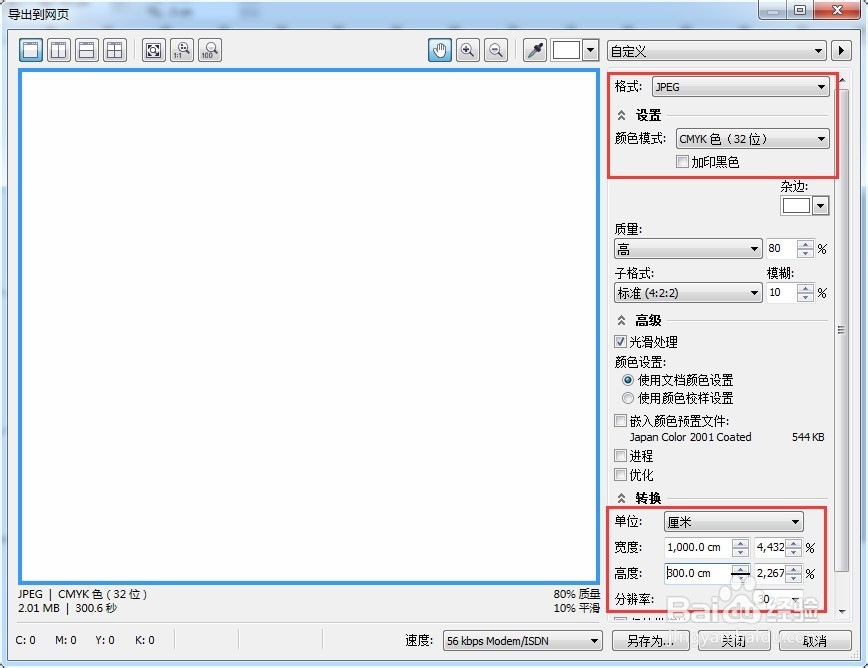Click the '2.01 MB | 300.6 秒' status text

[68, 608]
